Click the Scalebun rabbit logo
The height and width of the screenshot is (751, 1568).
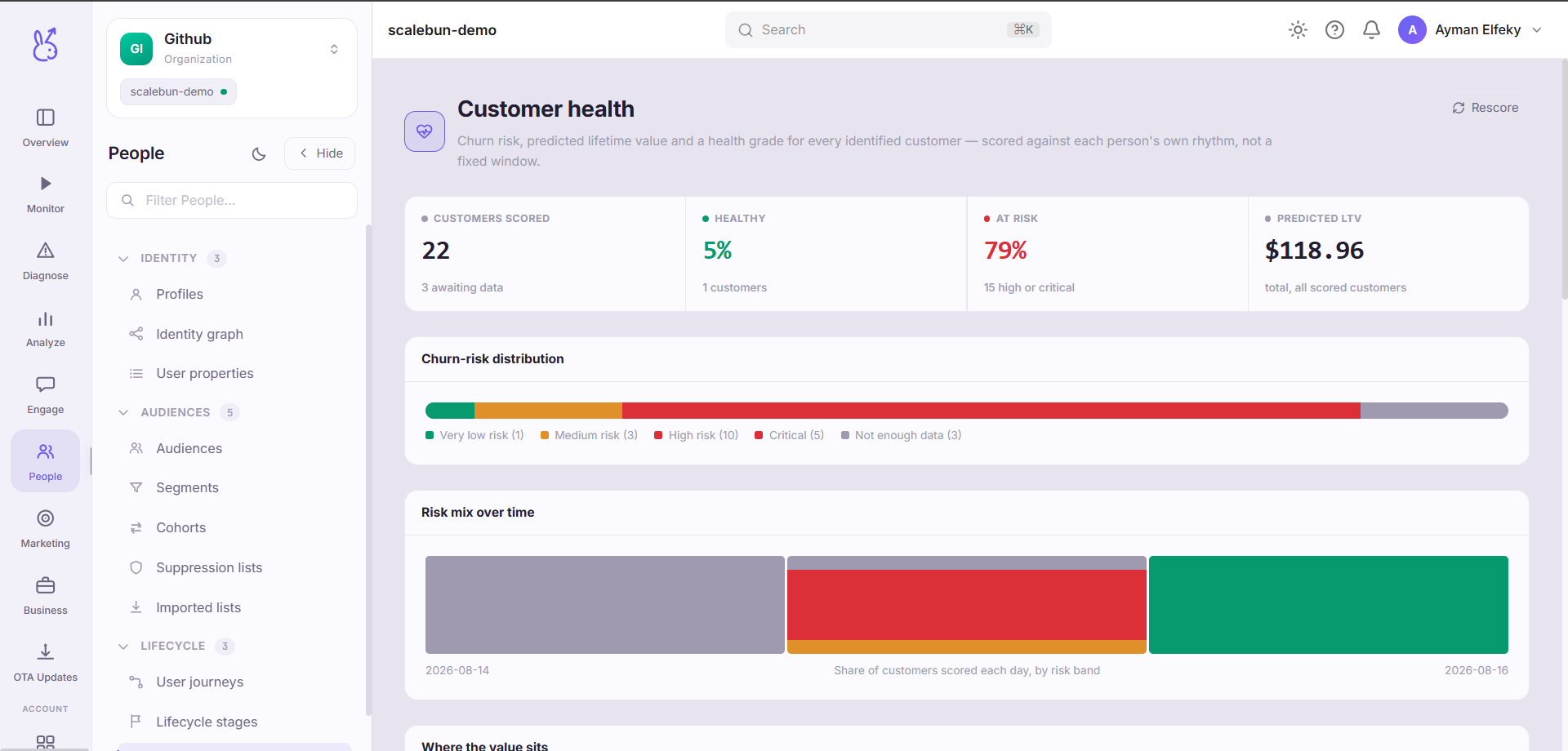pyautogui.click(x=45, y=44)
